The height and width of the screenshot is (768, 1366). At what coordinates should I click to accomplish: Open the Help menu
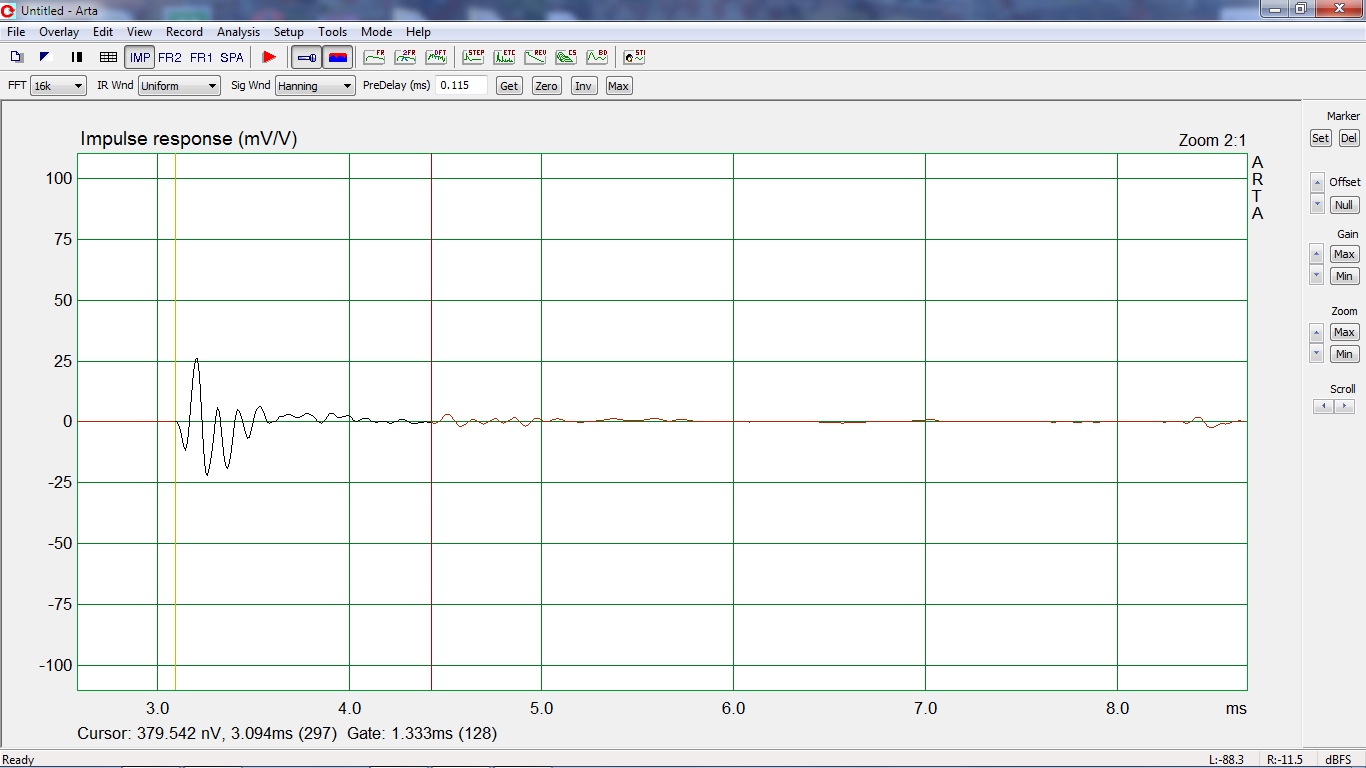[x=418, y=32]
